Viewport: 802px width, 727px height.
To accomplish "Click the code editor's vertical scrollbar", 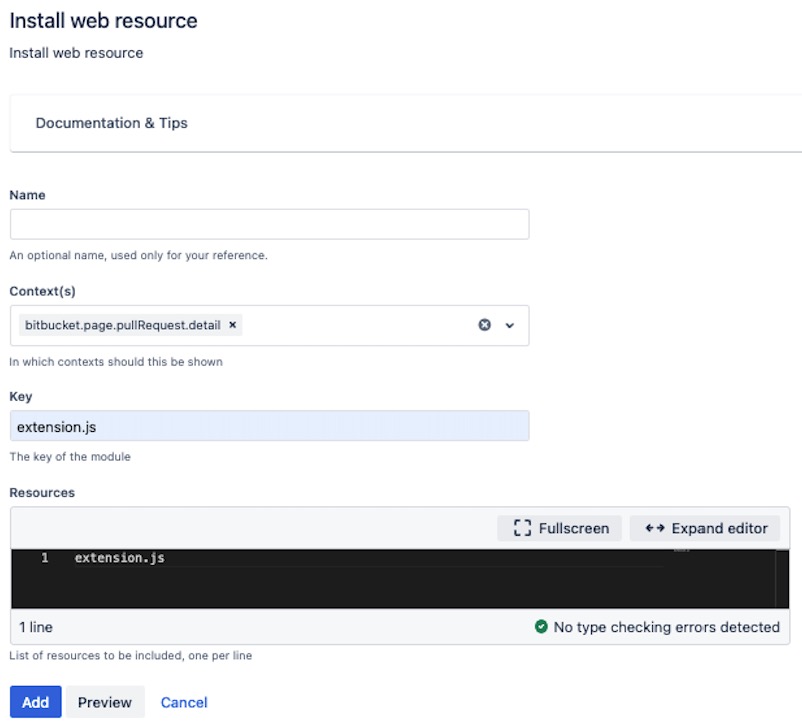I will point(782,579).
